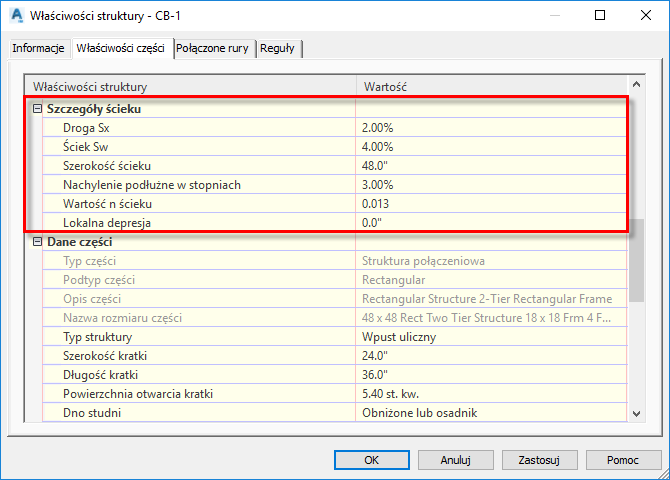
Task: Collapse the Szczegóły ścieku group
Action: pos(37,109)
